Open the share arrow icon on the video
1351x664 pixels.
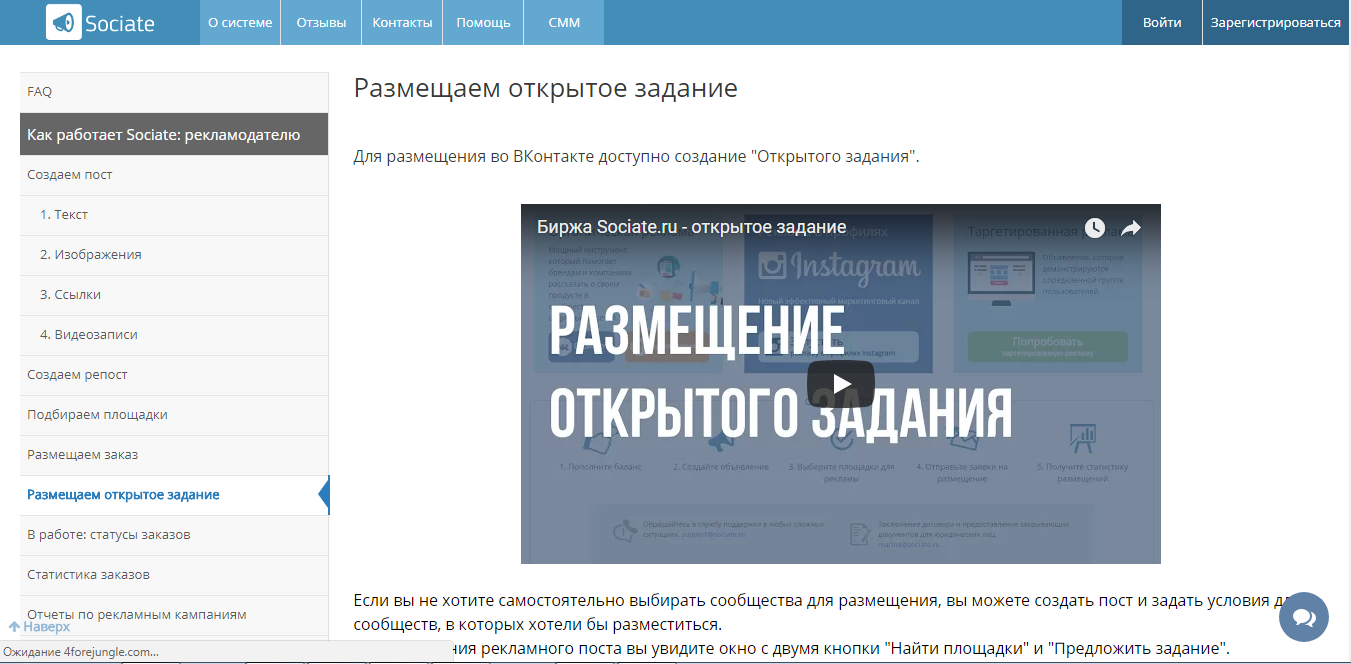[x=1130, y=228]
